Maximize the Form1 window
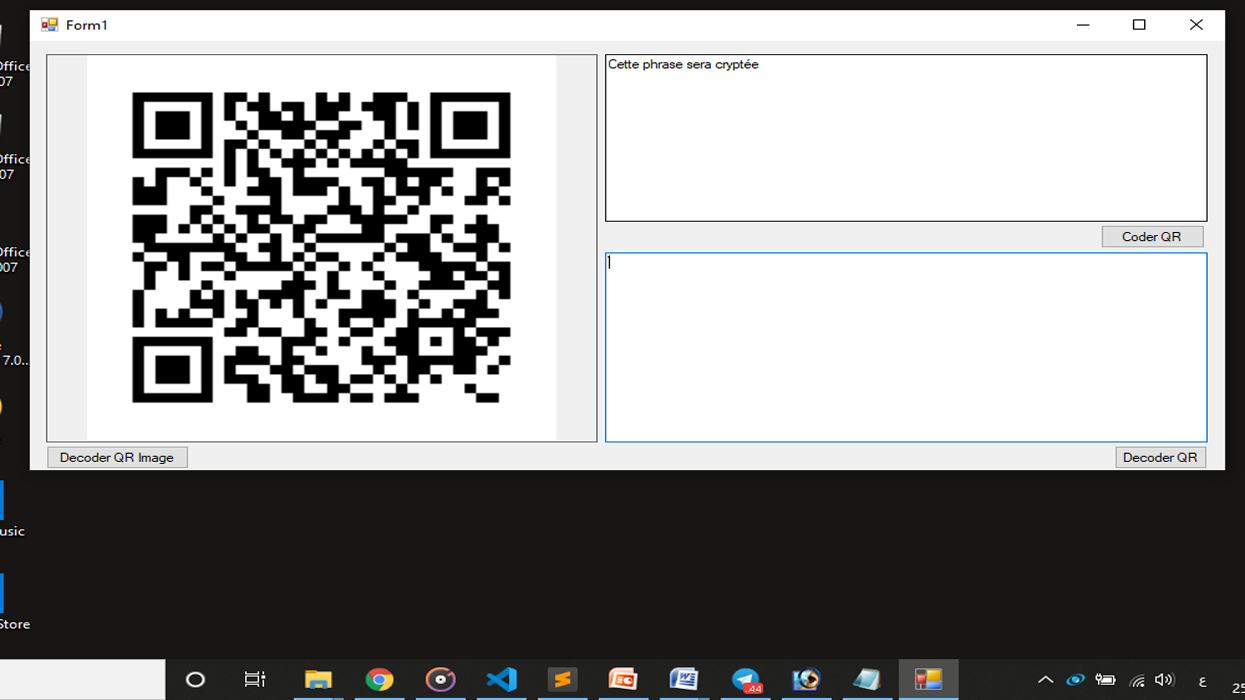 tap(1139, 25)
